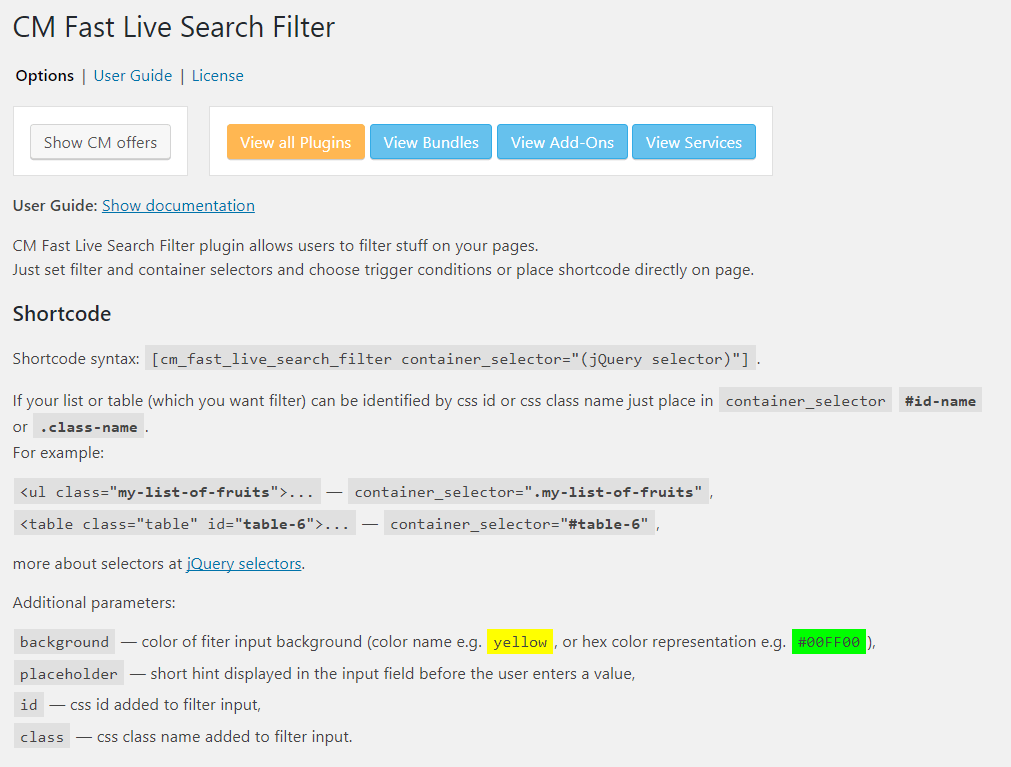
Task: Click the .class-name code example
Action: tap(89, 427)
